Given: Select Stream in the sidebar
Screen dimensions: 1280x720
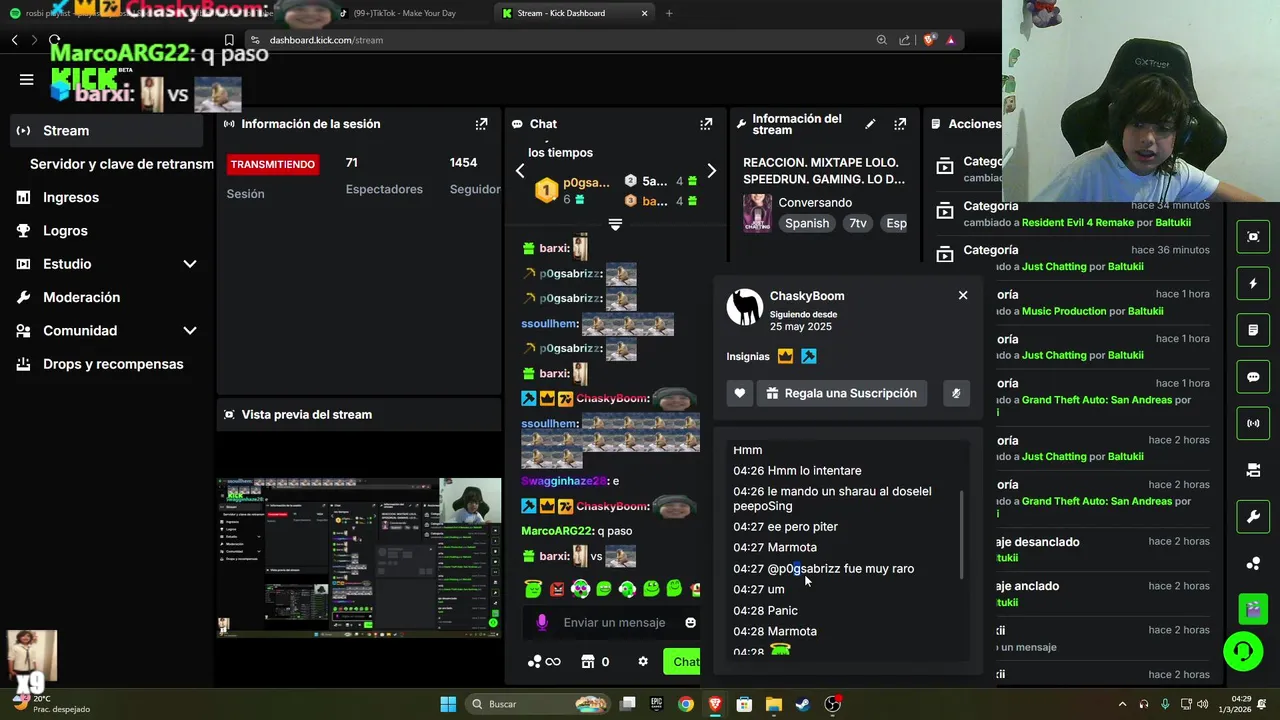Looking at the screenshot, I should click(107, 130).
